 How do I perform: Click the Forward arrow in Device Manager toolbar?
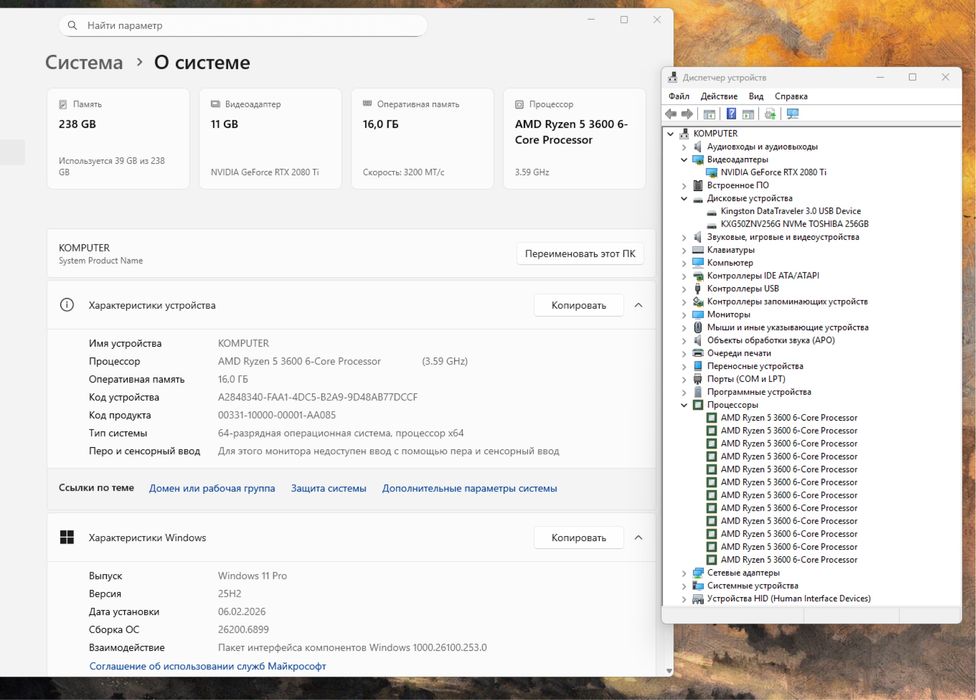[687, 114]
